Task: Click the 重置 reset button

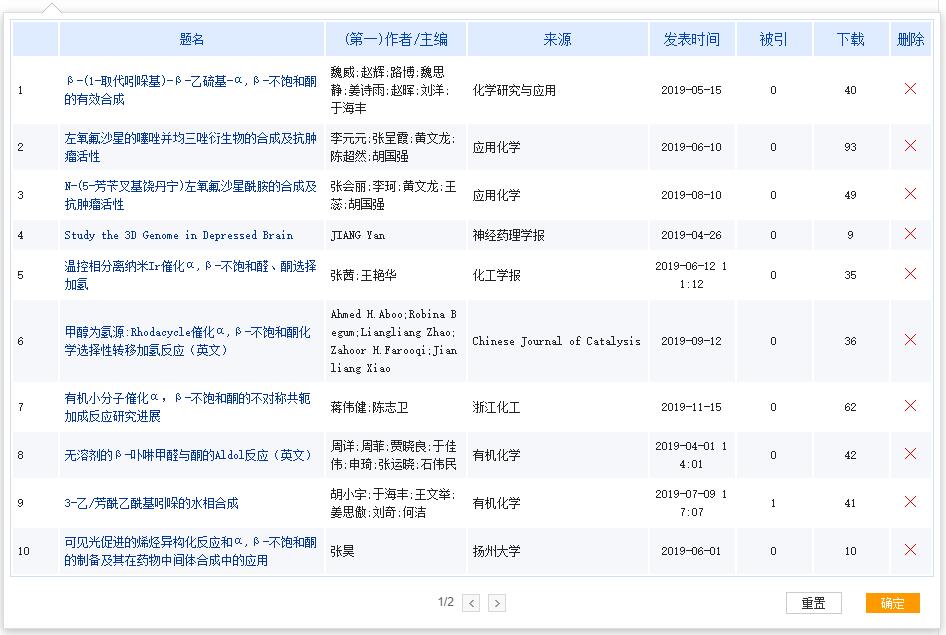Action: (813, 603)
